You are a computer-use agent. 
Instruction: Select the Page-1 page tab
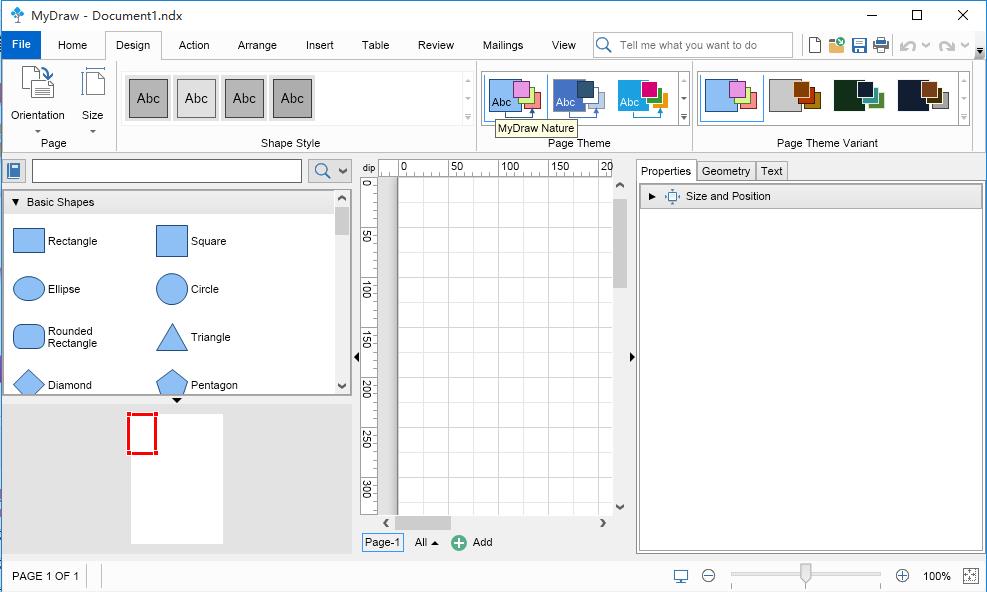point(383,542)
